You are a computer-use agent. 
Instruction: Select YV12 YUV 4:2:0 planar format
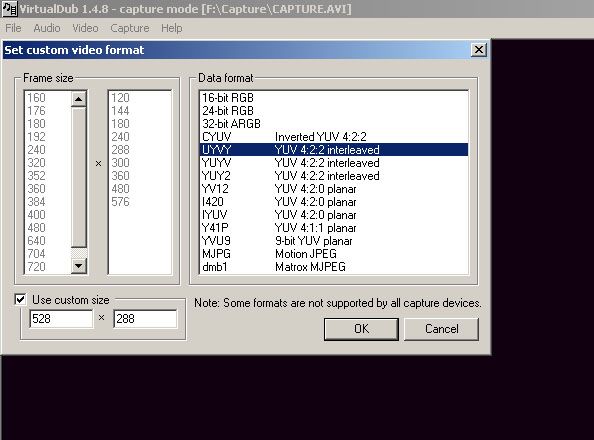point(334,189)
